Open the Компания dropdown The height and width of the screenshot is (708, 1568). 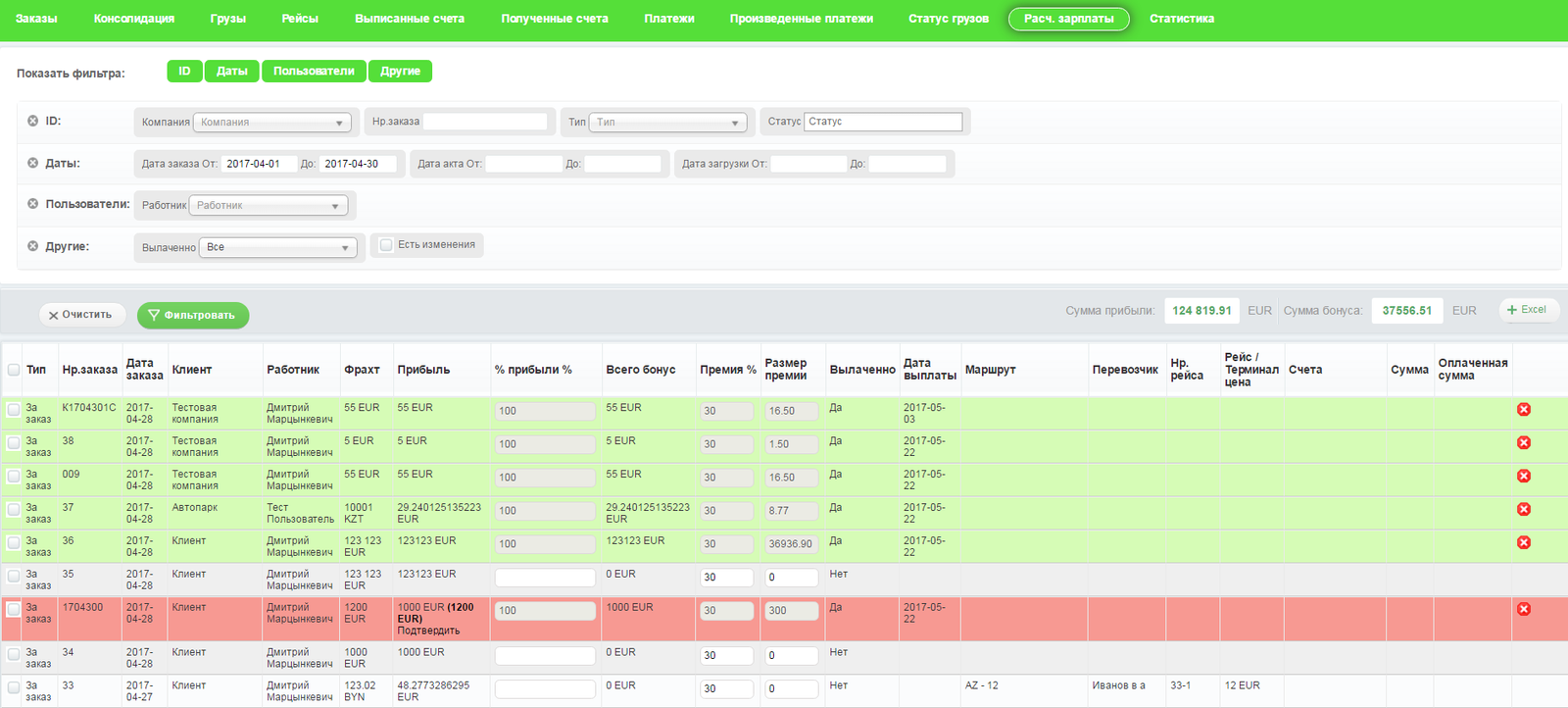point(272,123)
